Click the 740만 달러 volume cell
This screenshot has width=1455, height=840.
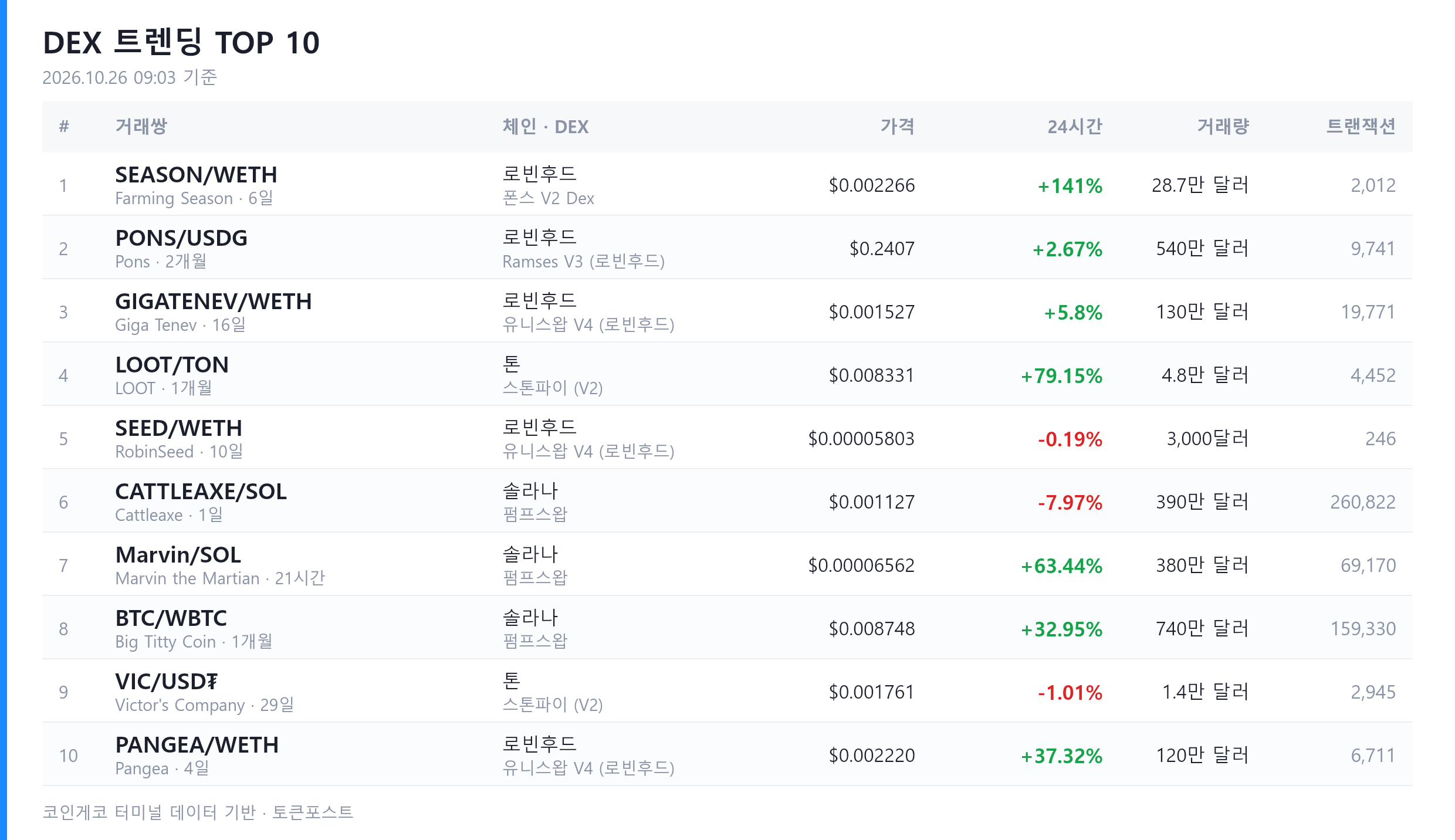[1203, 628]
